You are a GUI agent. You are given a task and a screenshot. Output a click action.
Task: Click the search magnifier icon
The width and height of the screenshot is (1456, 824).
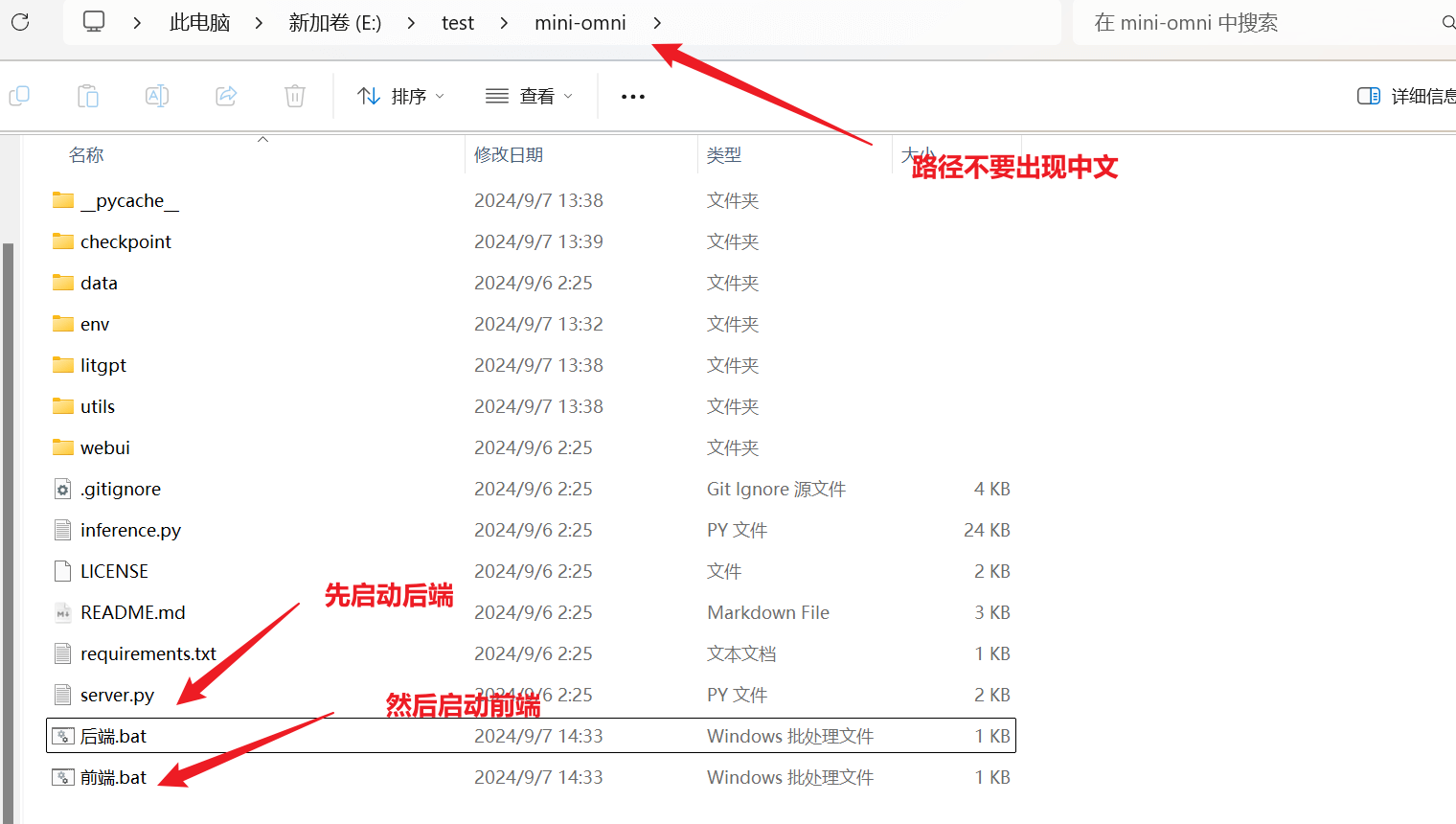tap(1448, 22)
